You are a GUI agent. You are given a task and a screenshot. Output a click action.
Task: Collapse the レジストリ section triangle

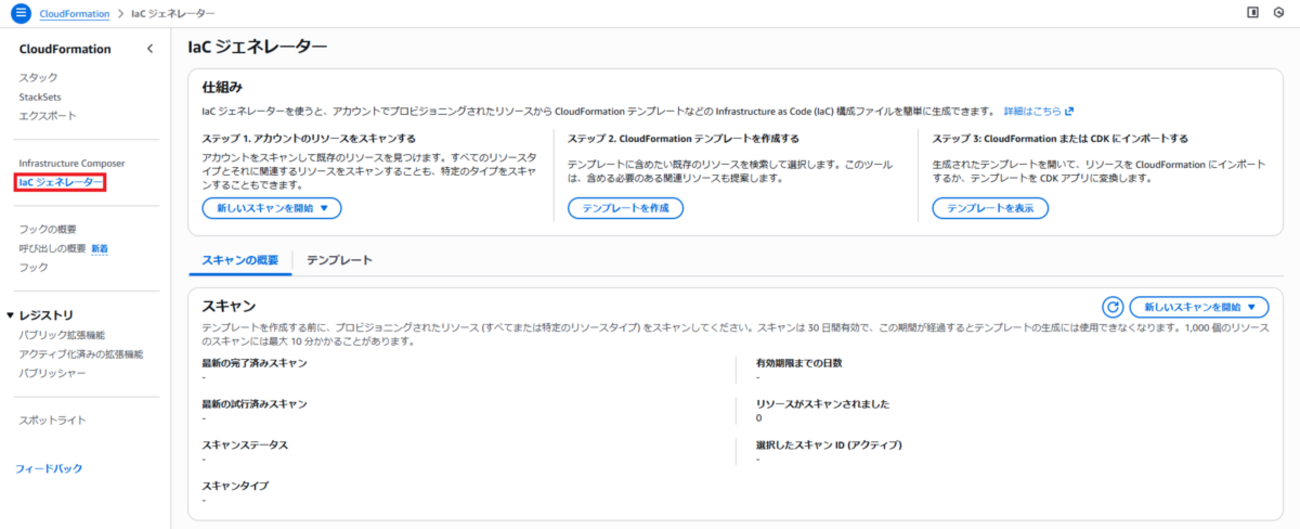pyautogui.click(x=9, y=315)
